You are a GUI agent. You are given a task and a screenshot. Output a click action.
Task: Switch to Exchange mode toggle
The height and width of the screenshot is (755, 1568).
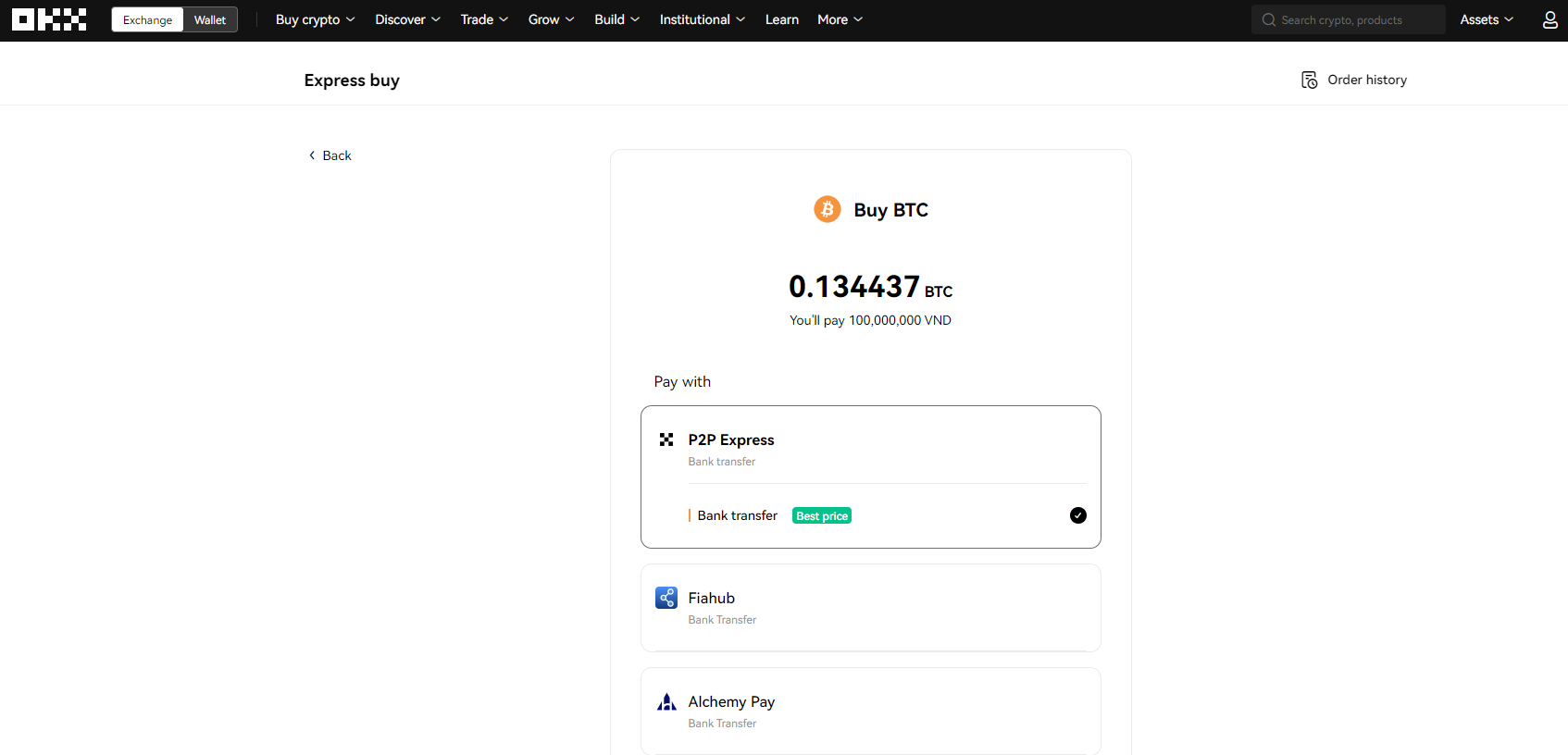(147, 19)
